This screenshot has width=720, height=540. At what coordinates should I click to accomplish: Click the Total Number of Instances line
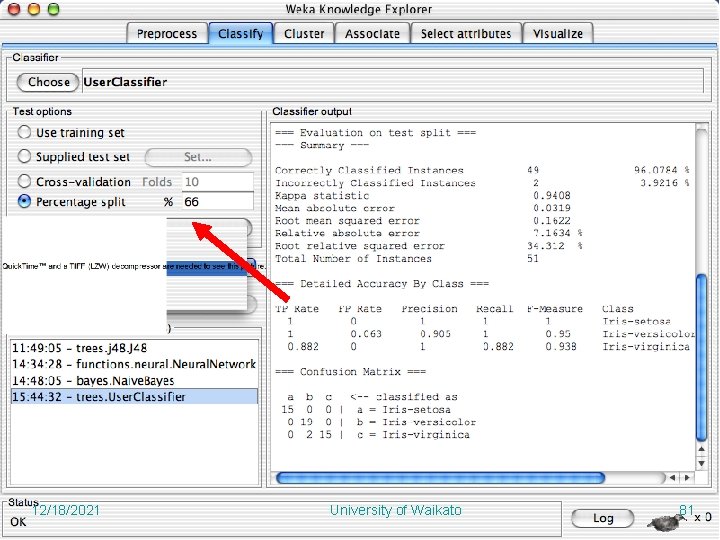click(x=407, y=259)
